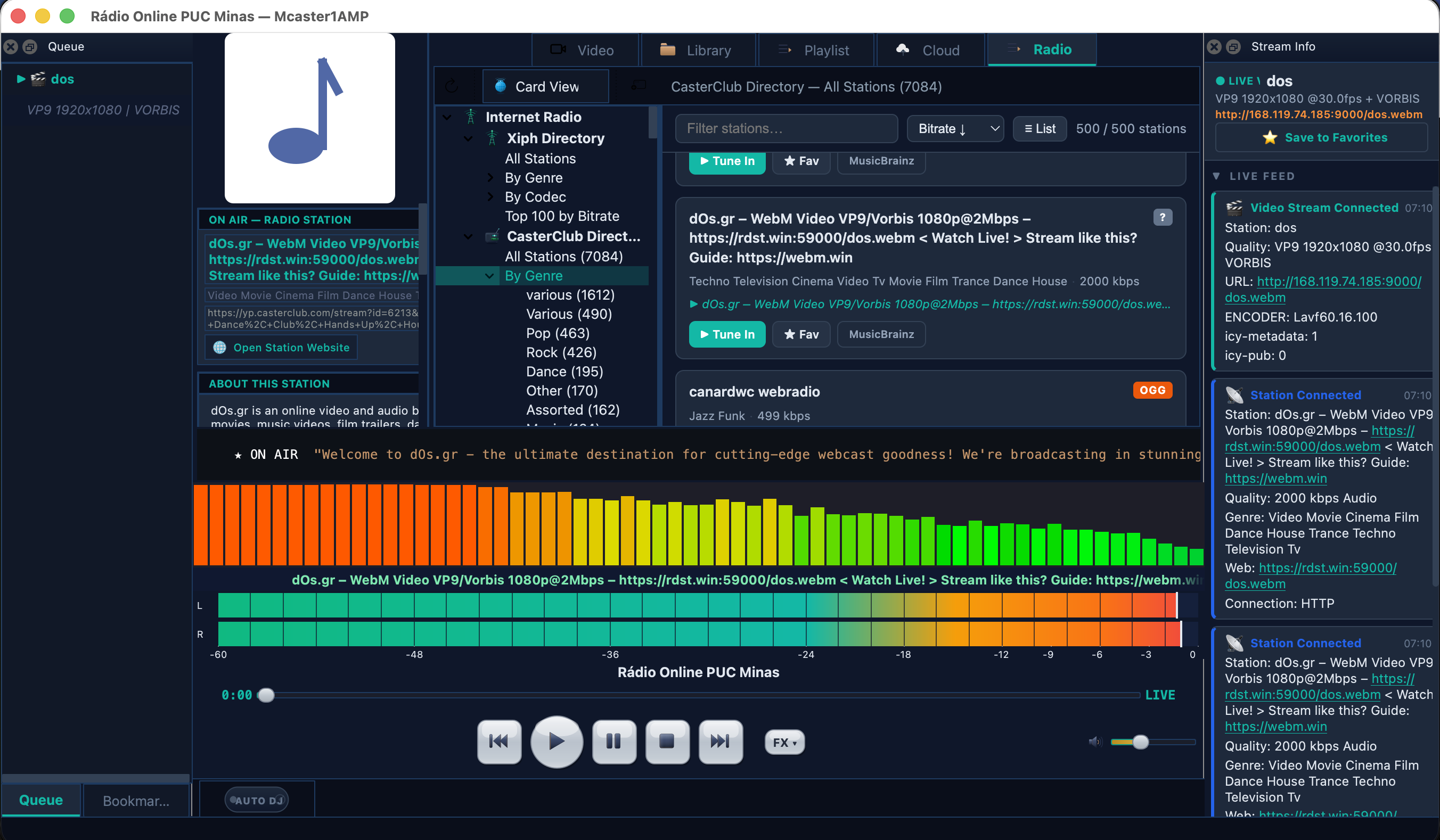Screen dimensions: 1440x840
Task: Open the Bitrate sort dropdown
Action: tap(955, 128)
